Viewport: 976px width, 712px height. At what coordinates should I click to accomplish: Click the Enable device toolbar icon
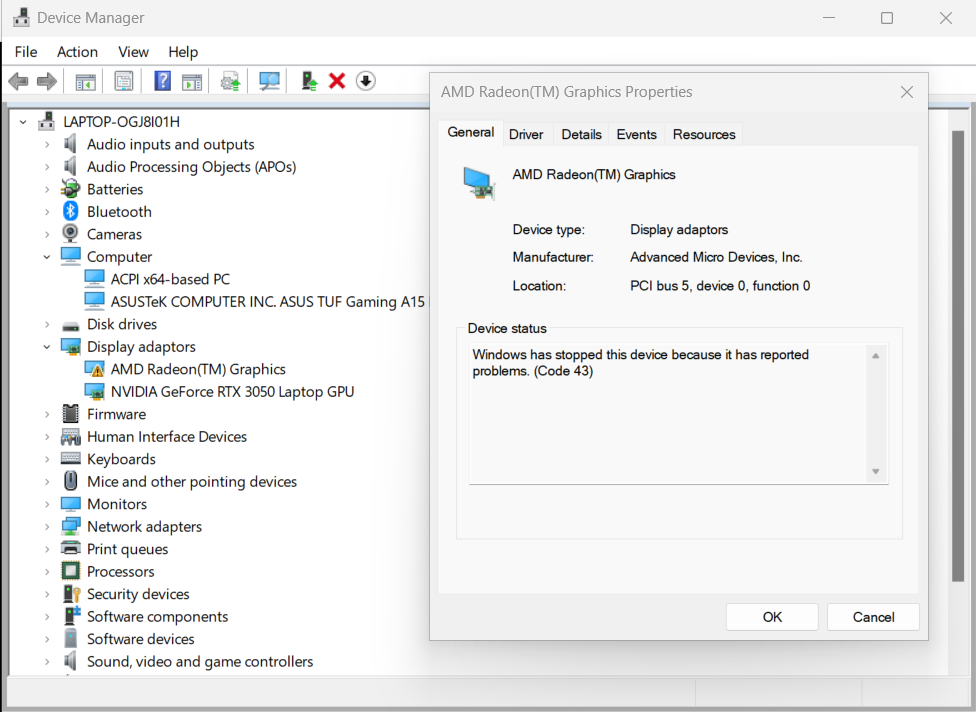309,81
